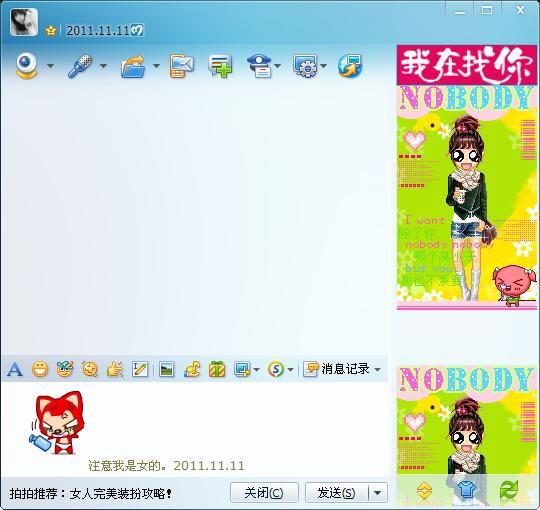Image resolution: width=540 pixels, height=510 pixels.
Task: Expand the applications gear dropdown arrow
Action: [324, 66]
